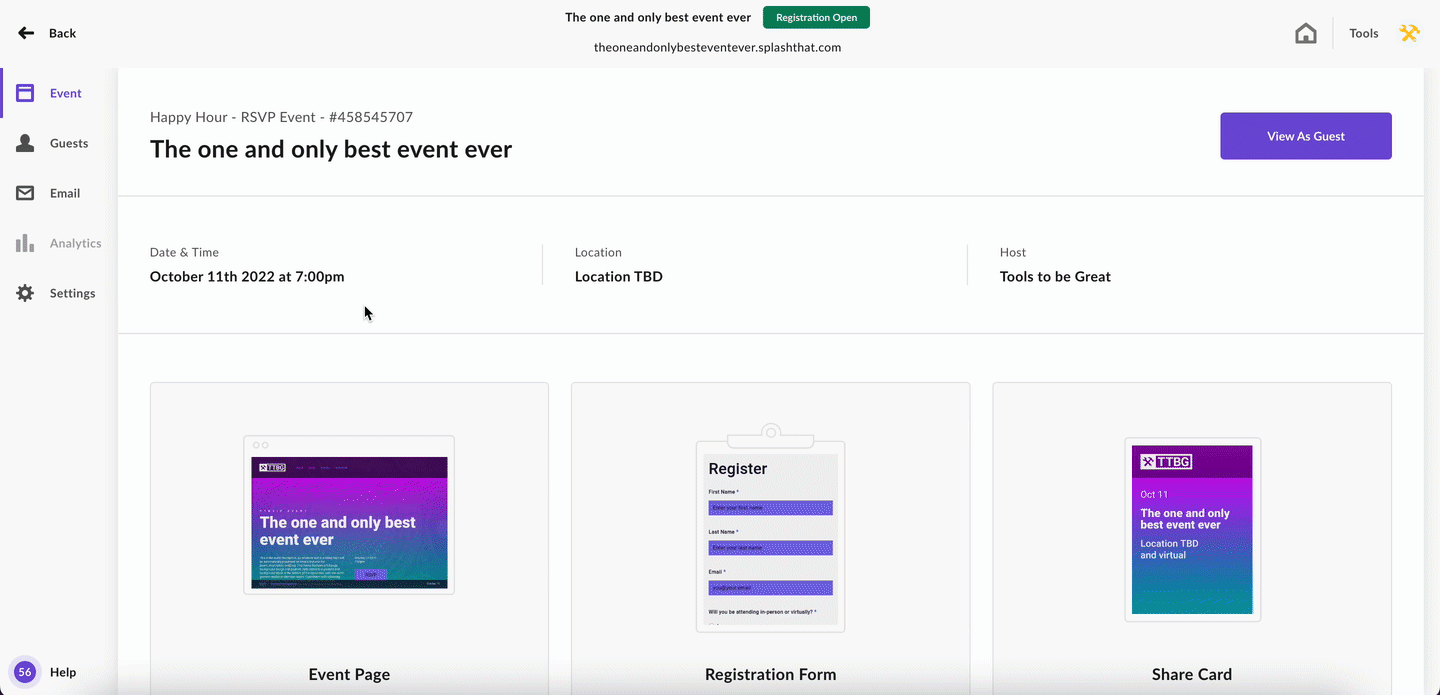Click the Tools to be Great host
Viewport: 1440px width, 695px height.
click(1055, 276)
